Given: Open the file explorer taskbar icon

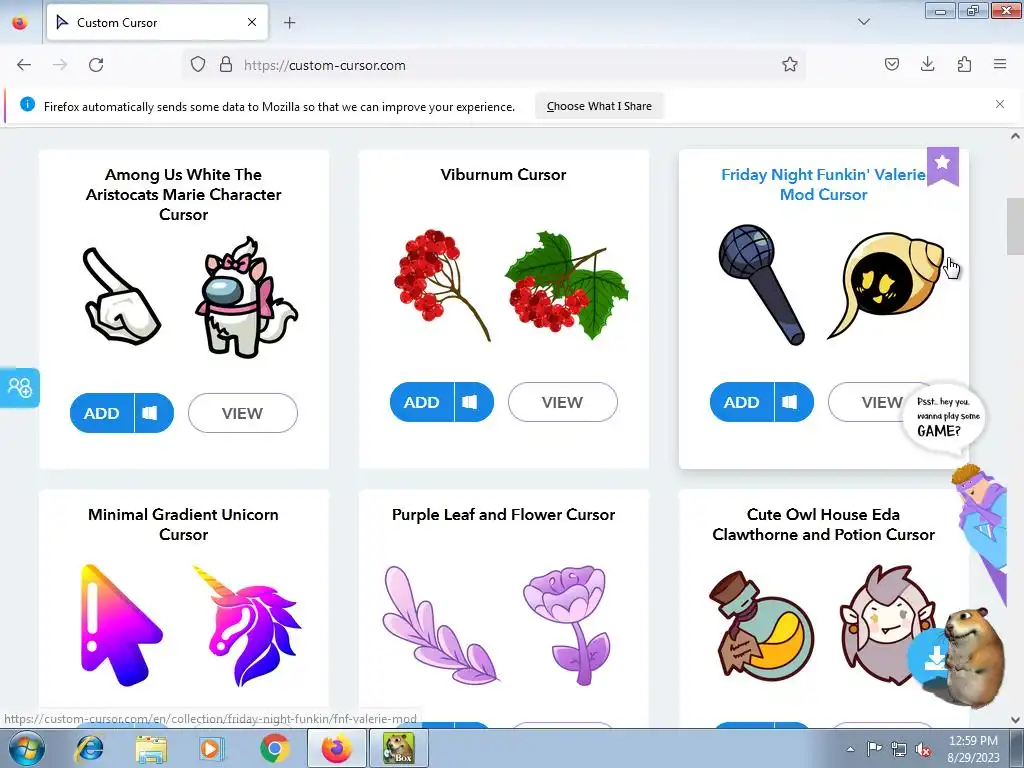Looking at the screenshot, I should coord(151,748).
